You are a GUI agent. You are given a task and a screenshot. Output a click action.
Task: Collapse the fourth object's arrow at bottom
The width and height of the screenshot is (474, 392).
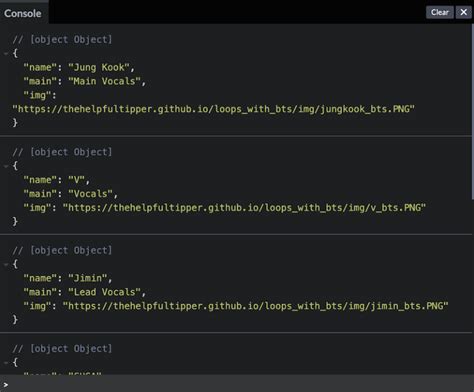[6, 363]
